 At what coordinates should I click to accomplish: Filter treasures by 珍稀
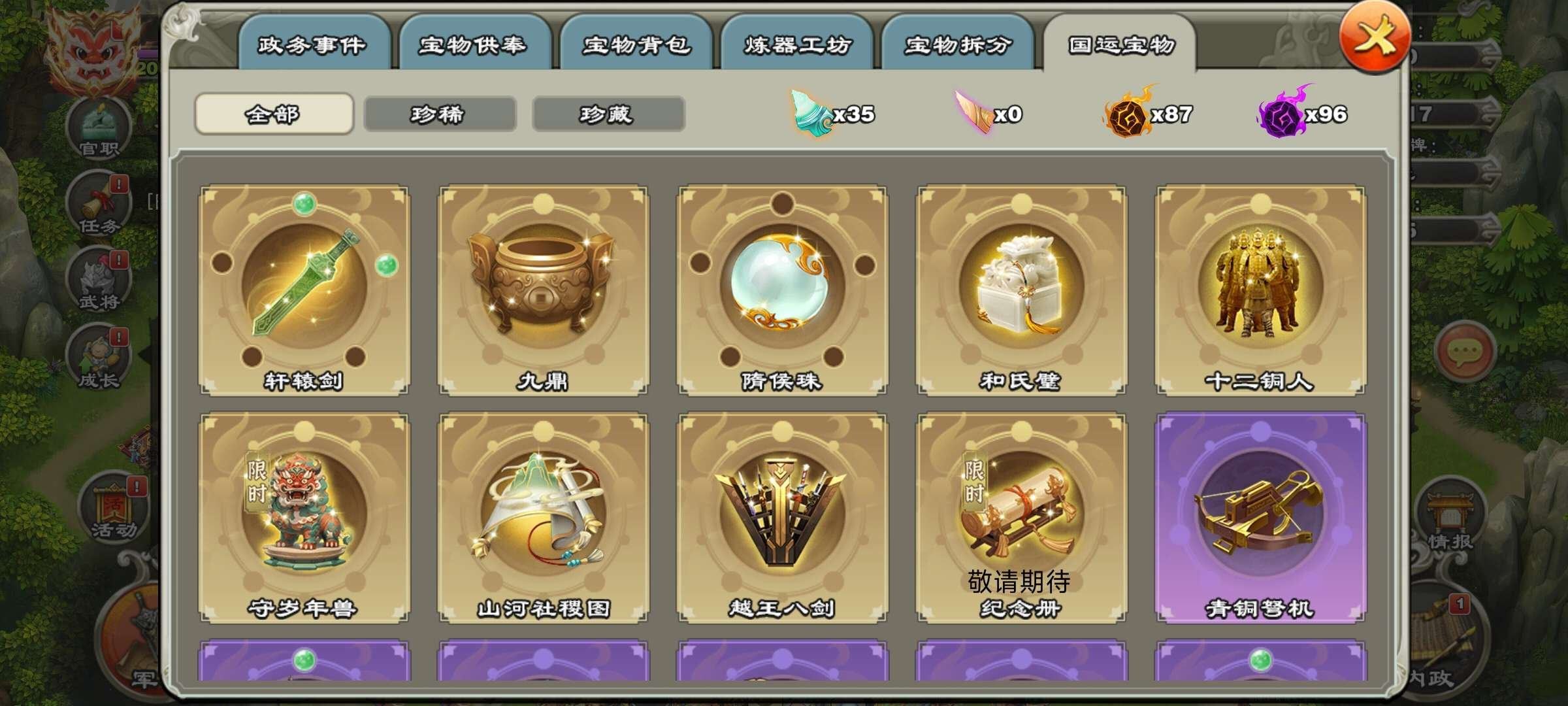(x=440, y=114)
